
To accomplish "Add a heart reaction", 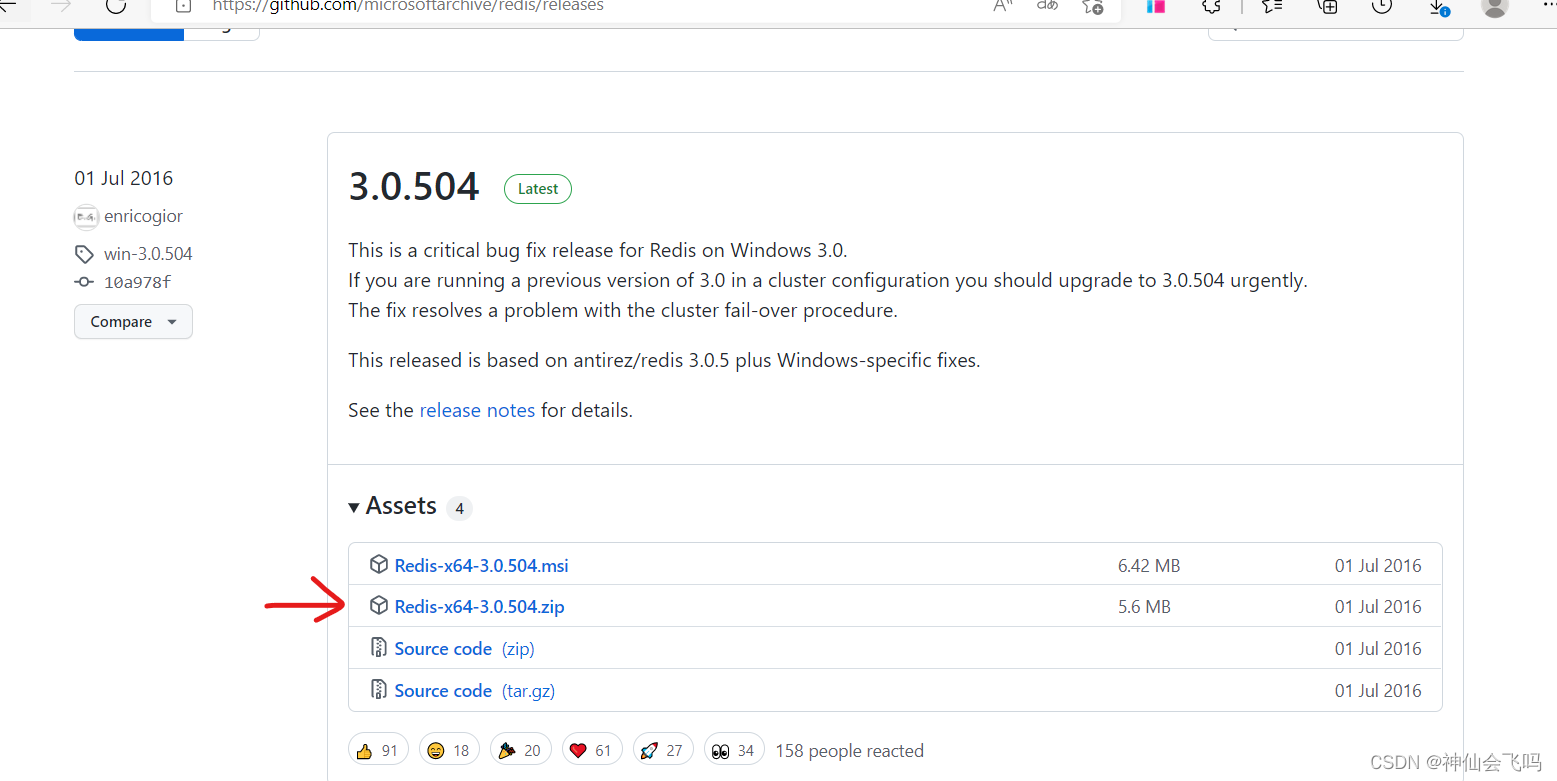I will pos(592,750).
